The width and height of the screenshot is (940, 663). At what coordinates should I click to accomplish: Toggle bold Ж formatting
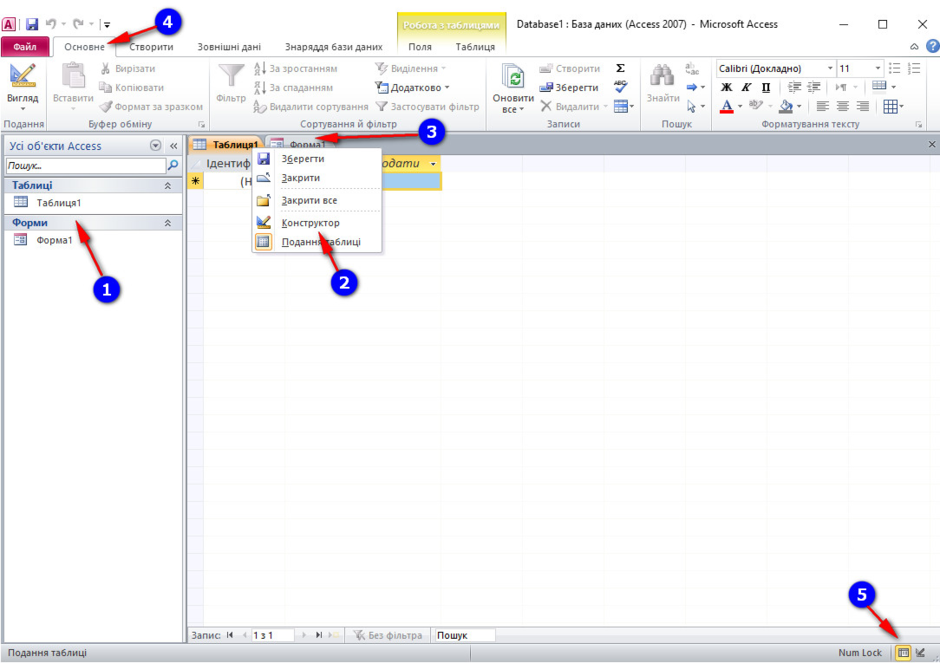pos(726,88)
